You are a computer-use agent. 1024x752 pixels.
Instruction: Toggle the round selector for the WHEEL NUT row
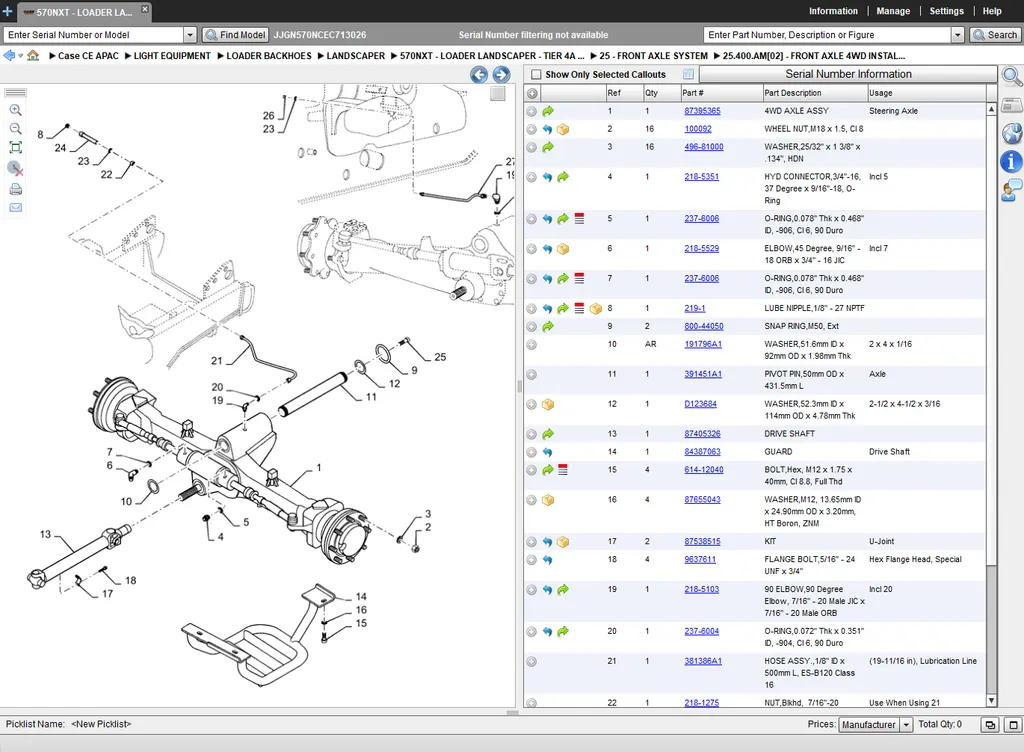(532, 129)
